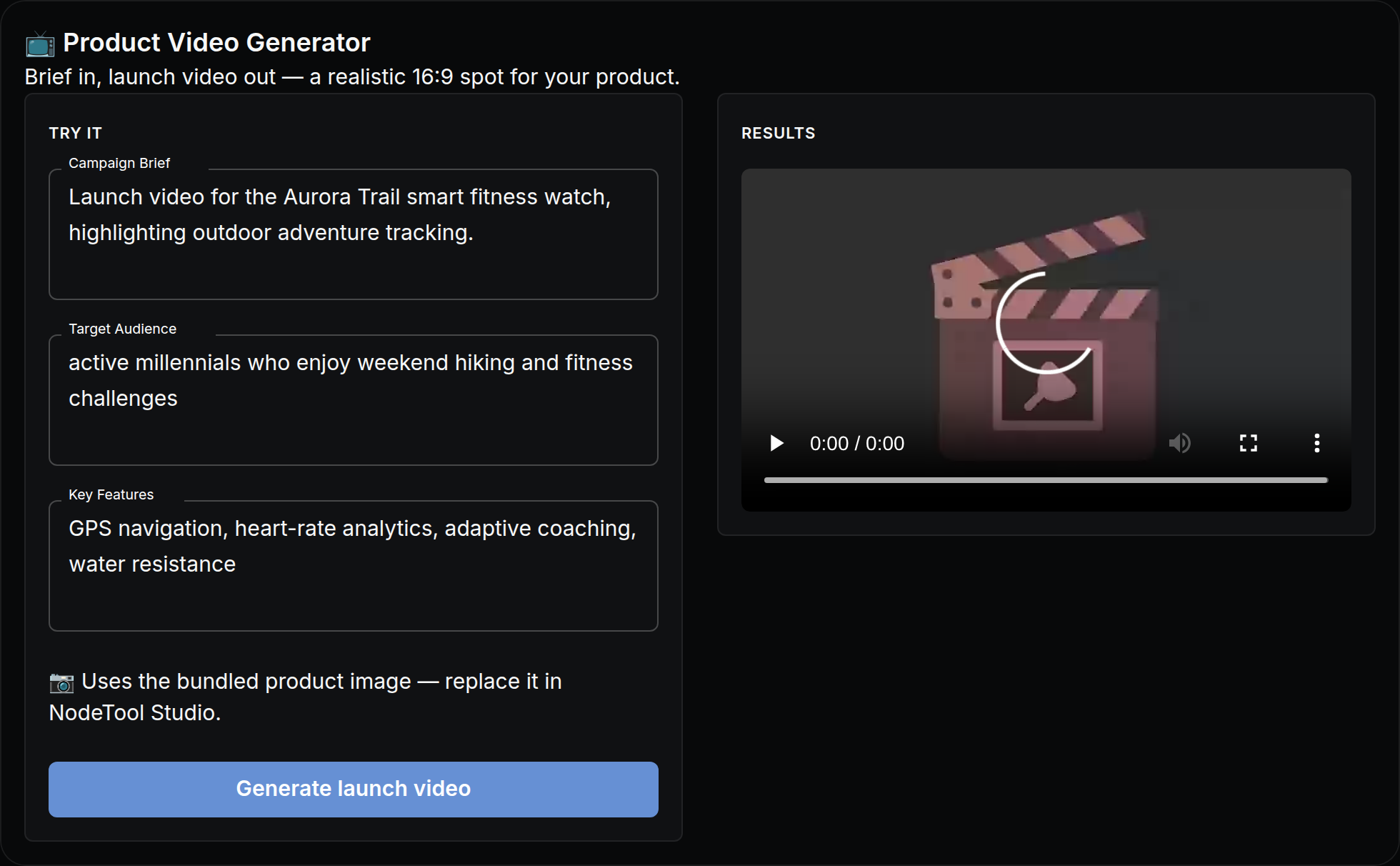Click the Product Video Generator heading
1400x866 pixels.
pos(216,43)
